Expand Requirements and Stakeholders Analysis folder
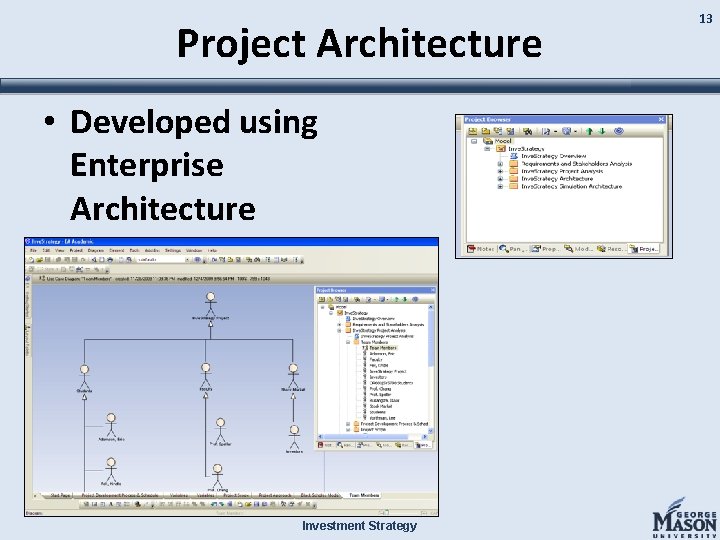This screenshot has width=720, height=540. point(501,164)
